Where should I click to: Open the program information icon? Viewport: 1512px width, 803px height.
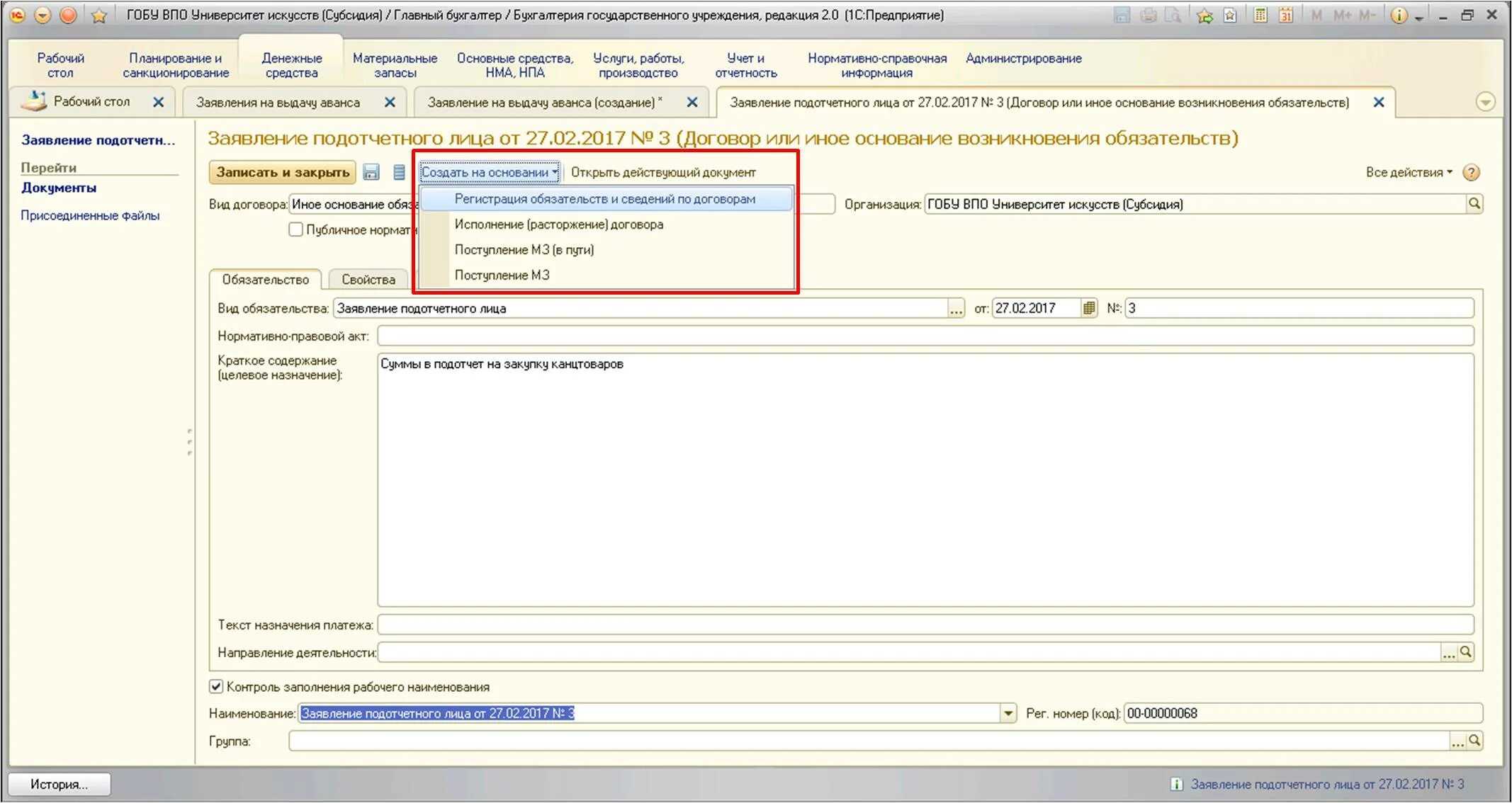(x=1399, y=15)
